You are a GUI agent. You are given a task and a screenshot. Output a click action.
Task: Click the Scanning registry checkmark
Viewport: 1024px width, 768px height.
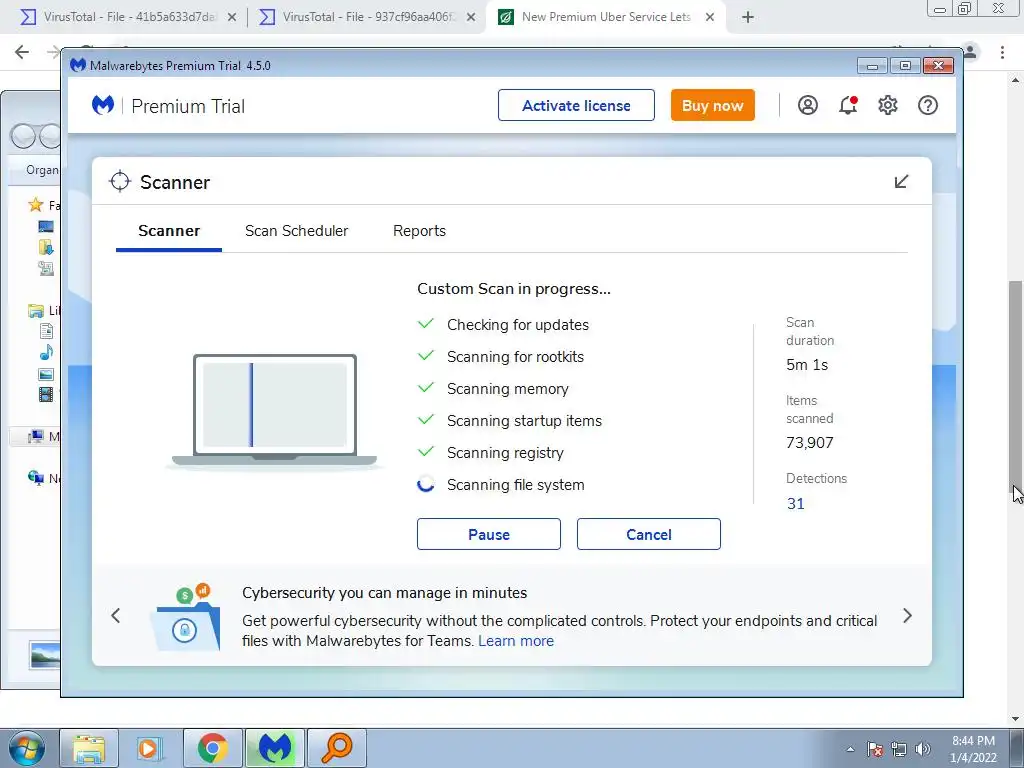click(x=426, y=451)
